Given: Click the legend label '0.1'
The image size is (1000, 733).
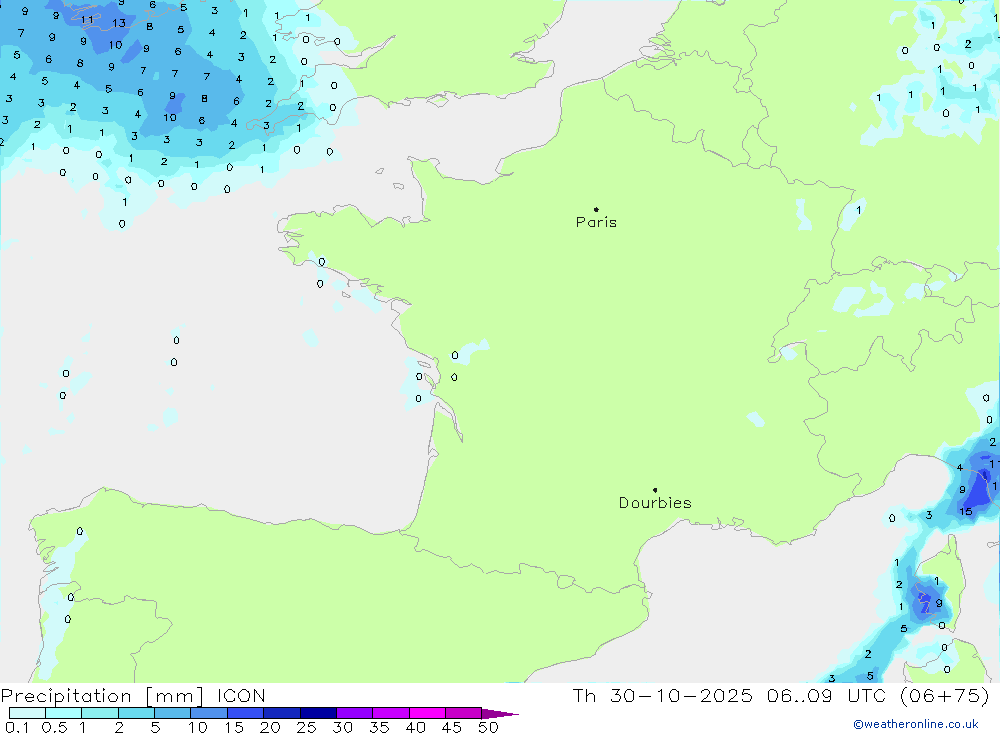Looking at the screenshot, I should point(17,727).
